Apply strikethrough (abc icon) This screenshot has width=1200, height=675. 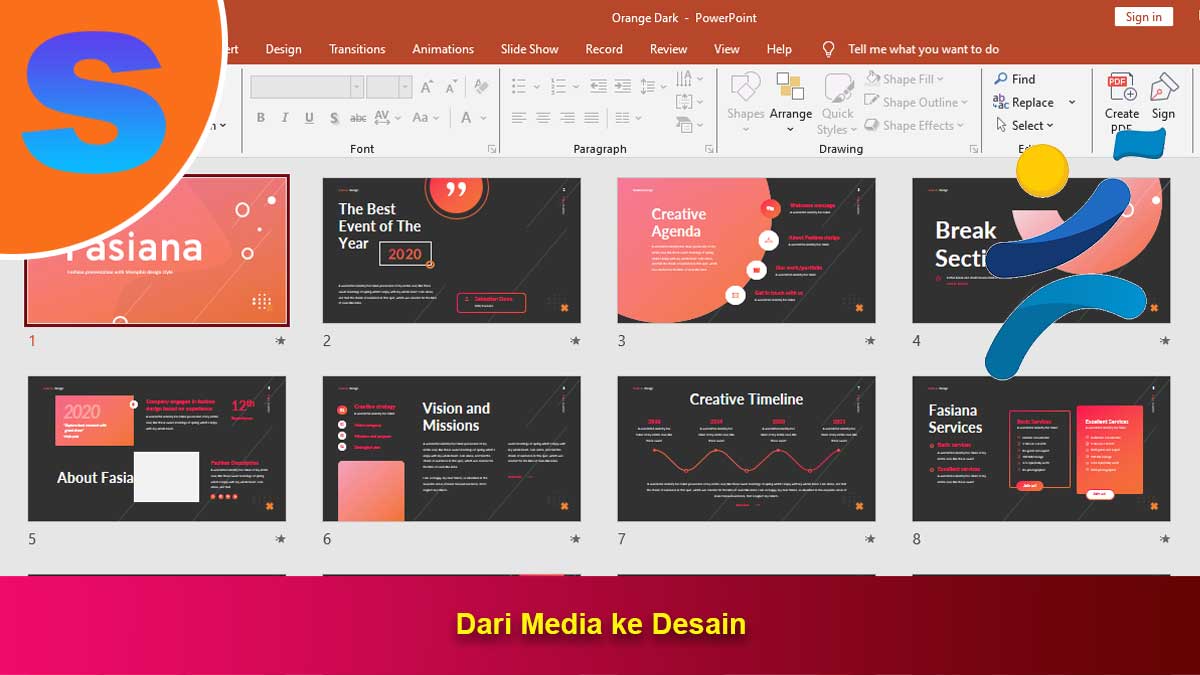pyautogui.click(x=358, y=118)
